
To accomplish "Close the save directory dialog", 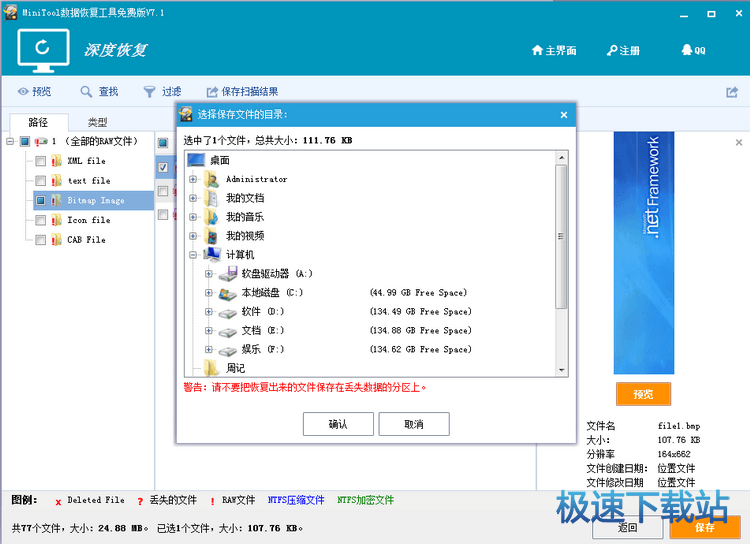I will point(564,115).
